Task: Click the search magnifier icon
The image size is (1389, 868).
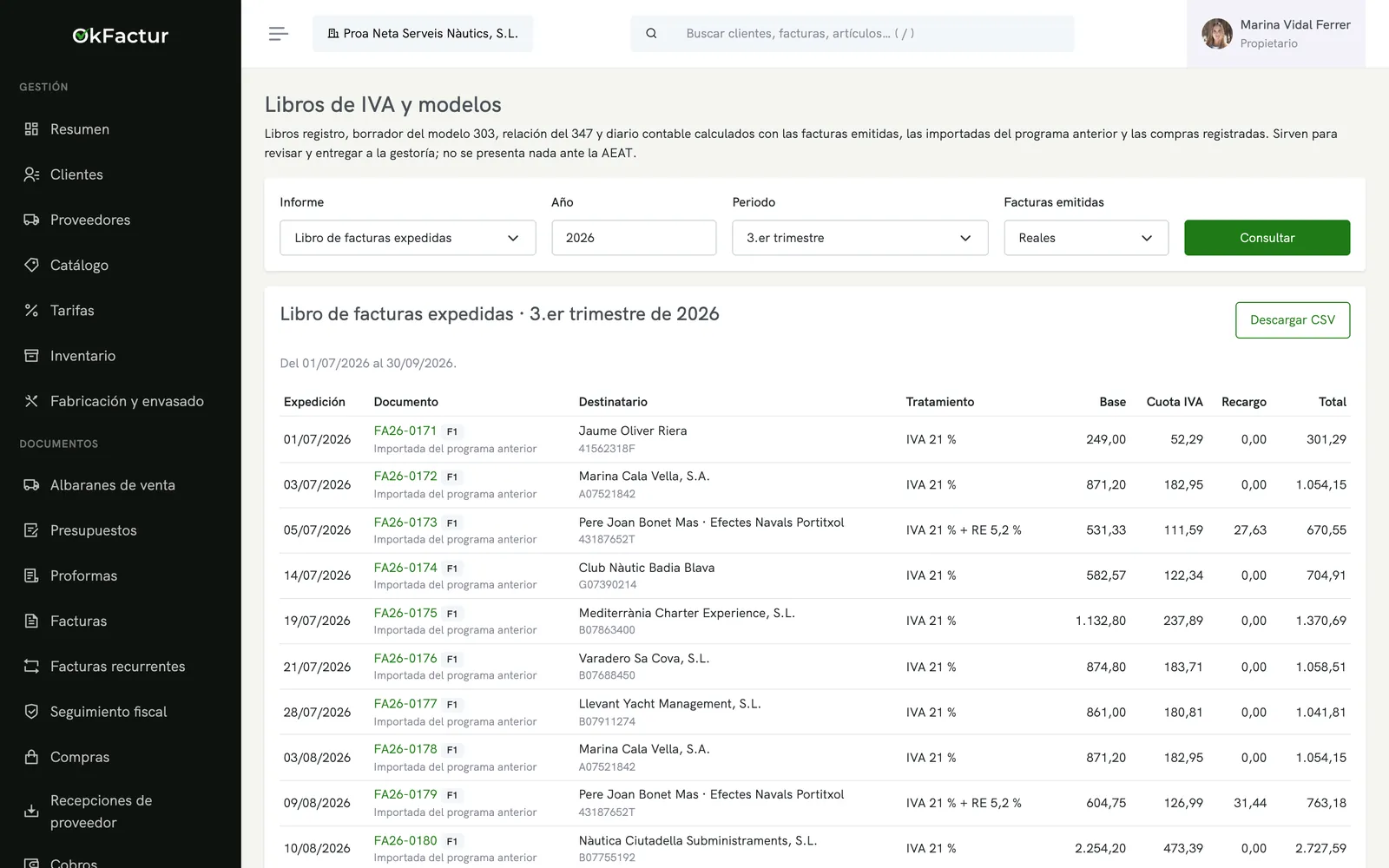Action: click(x=651, y=34)
